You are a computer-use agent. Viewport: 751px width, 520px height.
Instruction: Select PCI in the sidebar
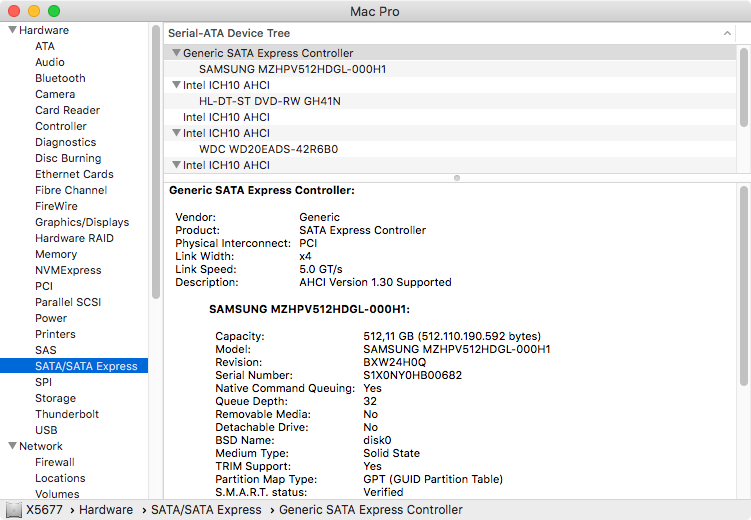[x=44, y=286]
